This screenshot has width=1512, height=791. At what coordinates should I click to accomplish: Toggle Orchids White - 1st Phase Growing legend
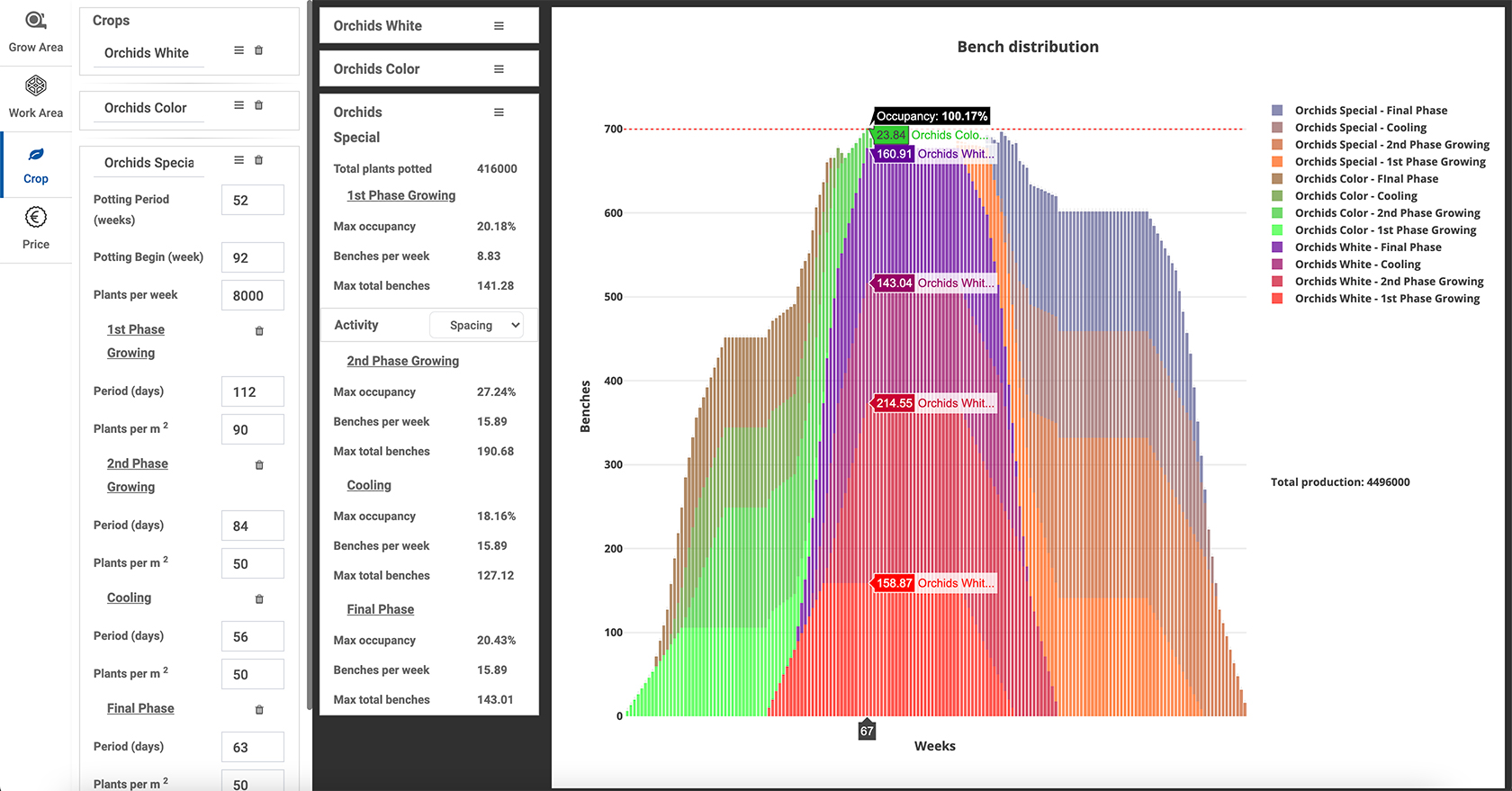(x=1386, y=299)
